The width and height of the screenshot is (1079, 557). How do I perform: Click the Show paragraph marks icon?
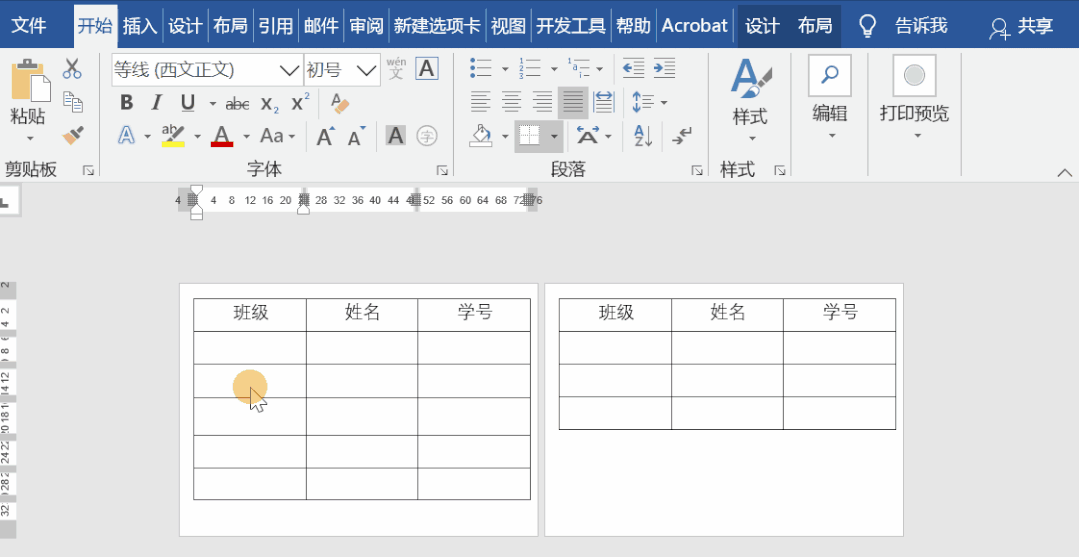[x=682, y=135]
